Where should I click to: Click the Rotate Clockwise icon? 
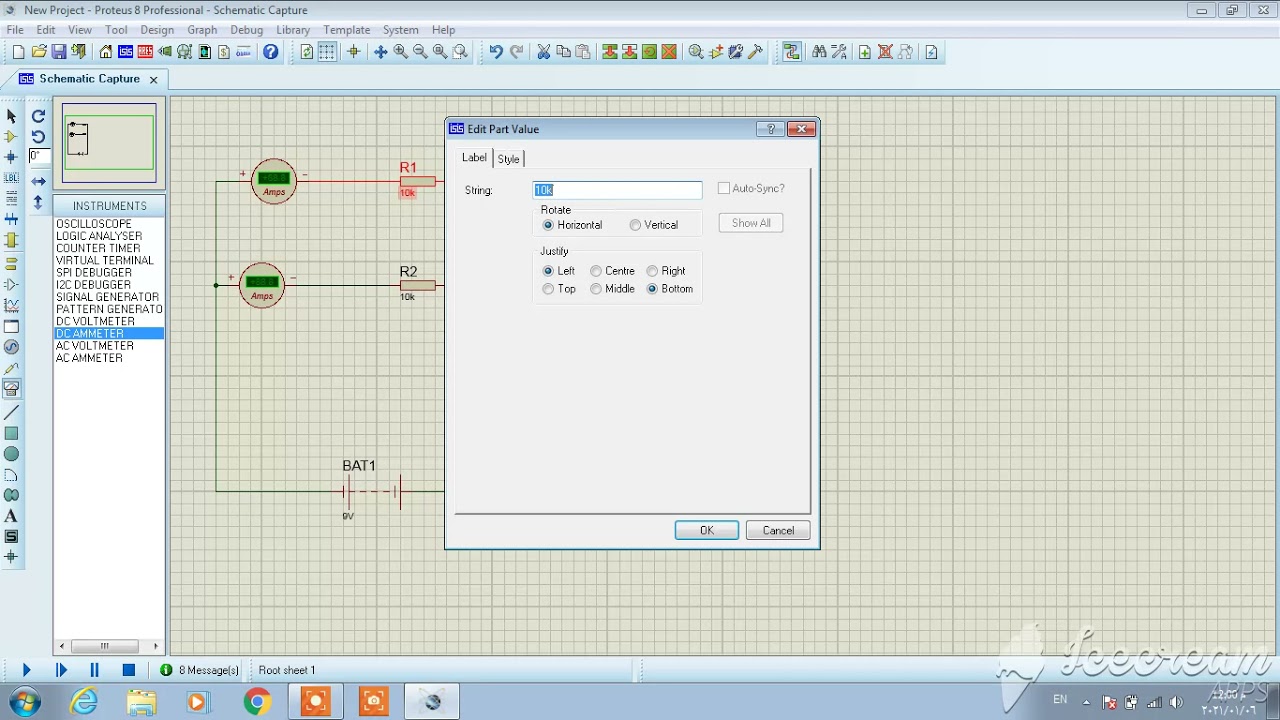tap(38, 116)
